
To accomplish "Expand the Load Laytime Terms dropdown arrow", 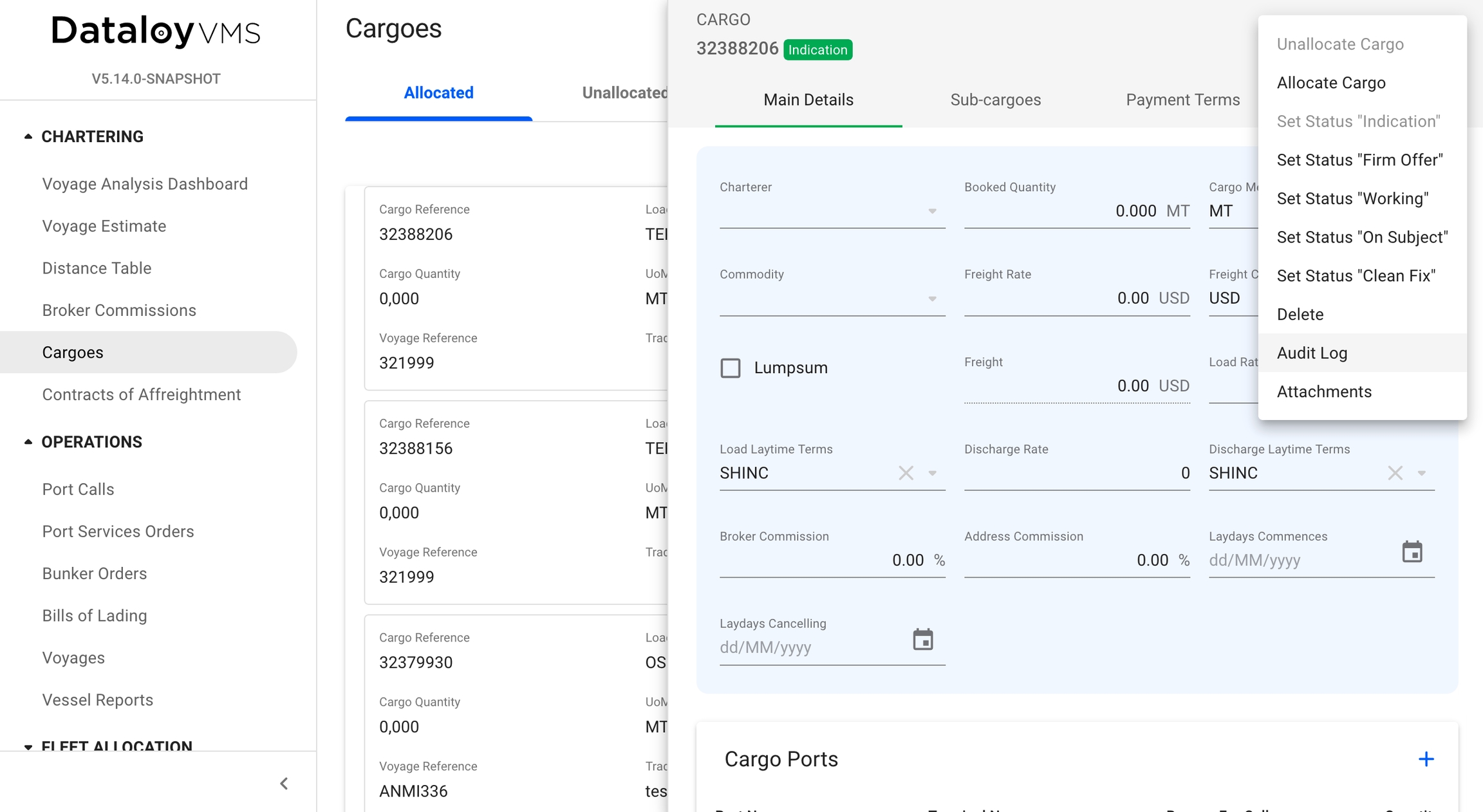I will 932,473.
